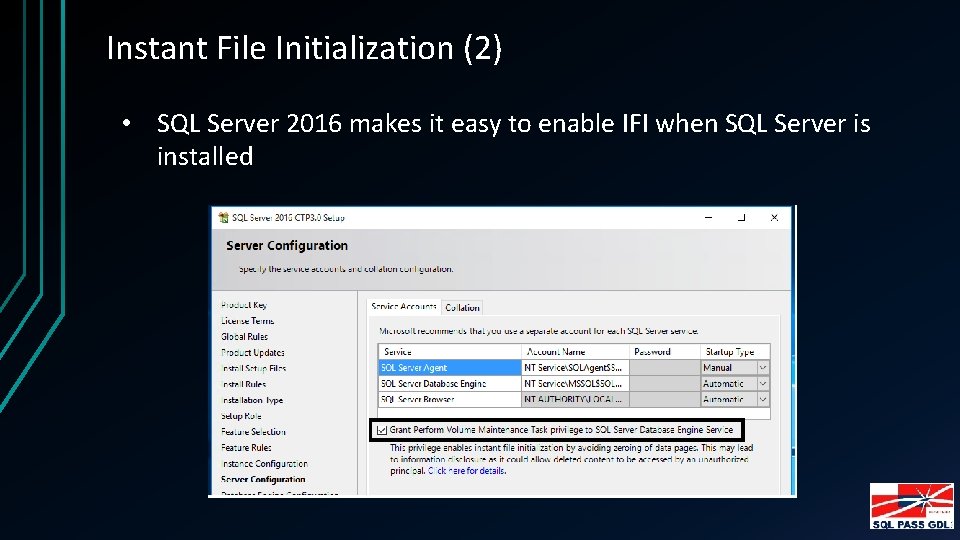Select the Install Rules setup step

pyautogui.click(x=243, y=384)
